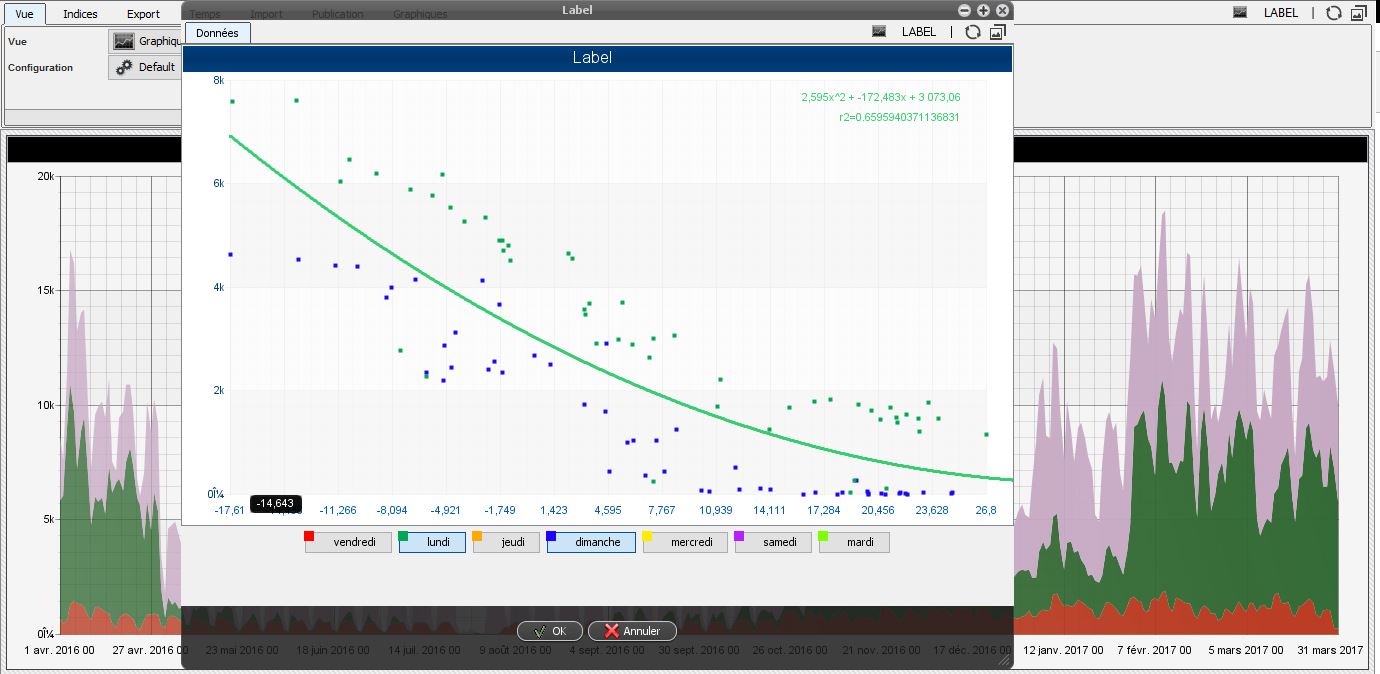This screenshot has width=1380, height=674.
Task: Toggle the vendredi series
Action: point(347,542)
